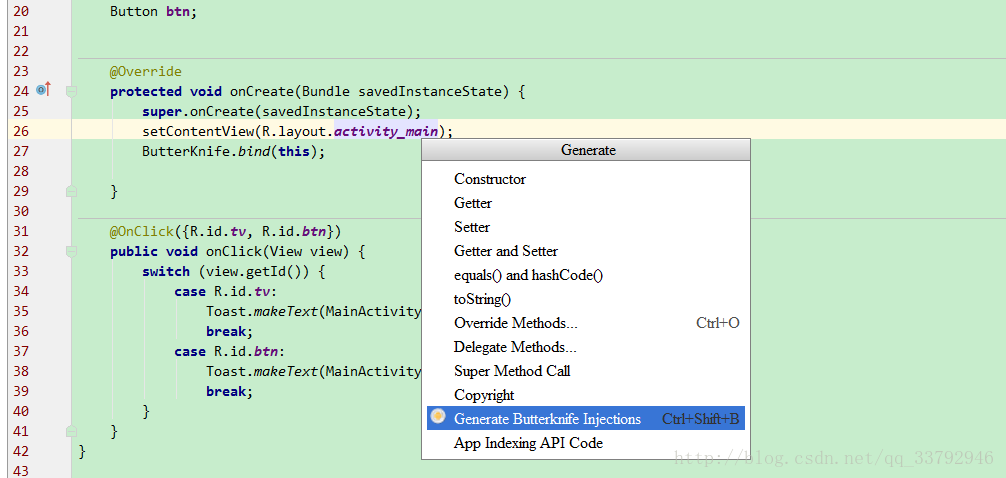
Task: Collapse the onClick method fold marker
Action: 71,251
